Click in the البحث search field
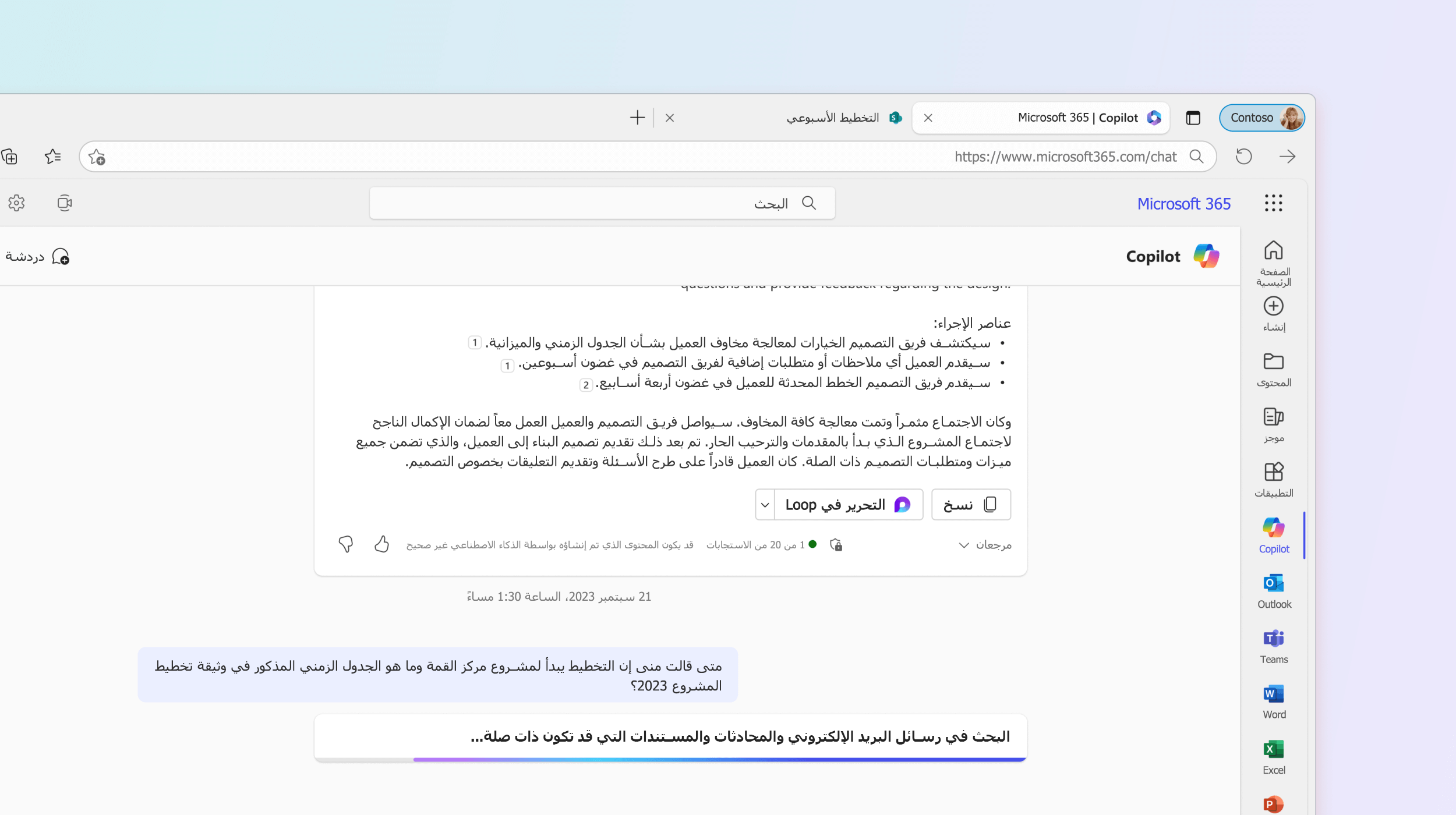This screenshot has height=815, width=1456. coord(602,203)
